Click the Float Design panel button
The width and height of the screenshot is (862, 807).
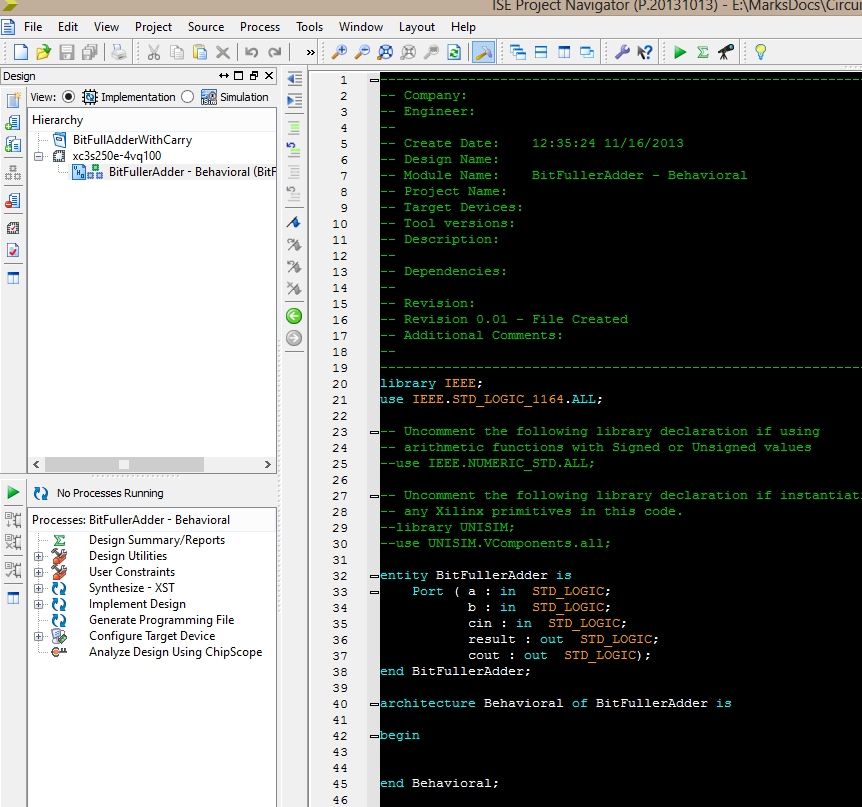254,76
